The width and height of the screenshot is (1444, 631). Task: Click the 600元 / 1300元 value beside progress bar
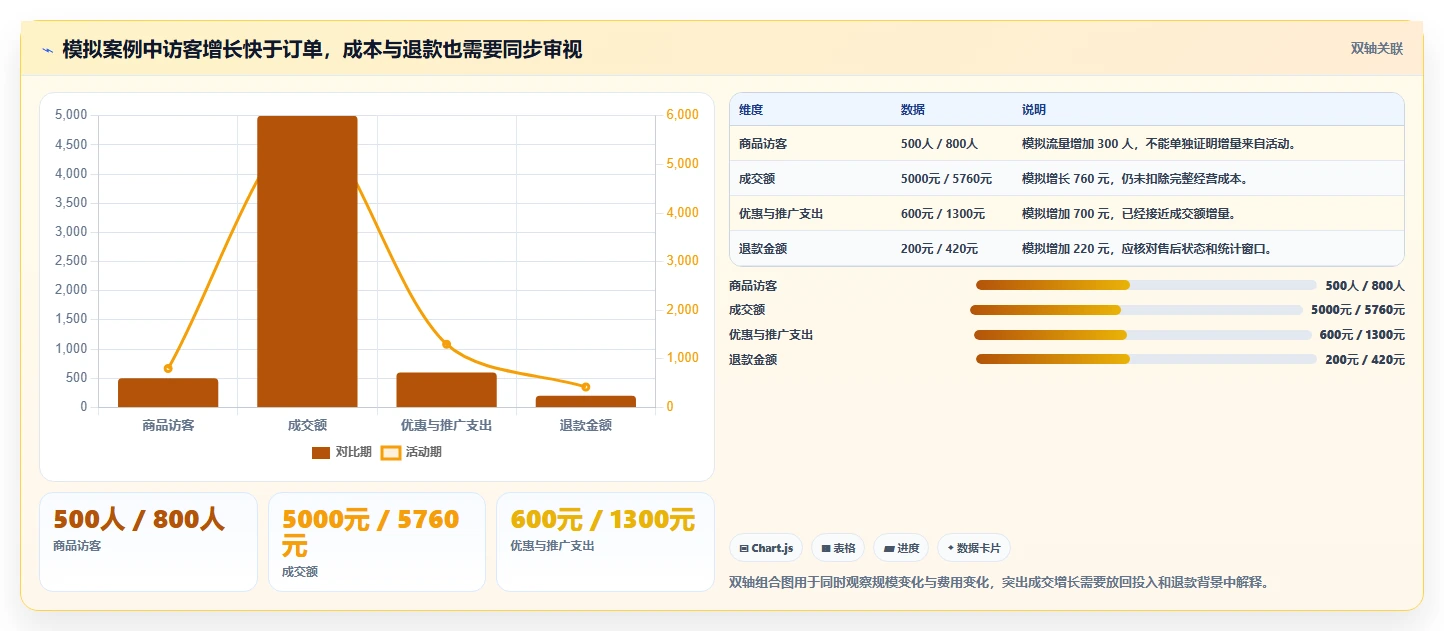pos(1362,335)
